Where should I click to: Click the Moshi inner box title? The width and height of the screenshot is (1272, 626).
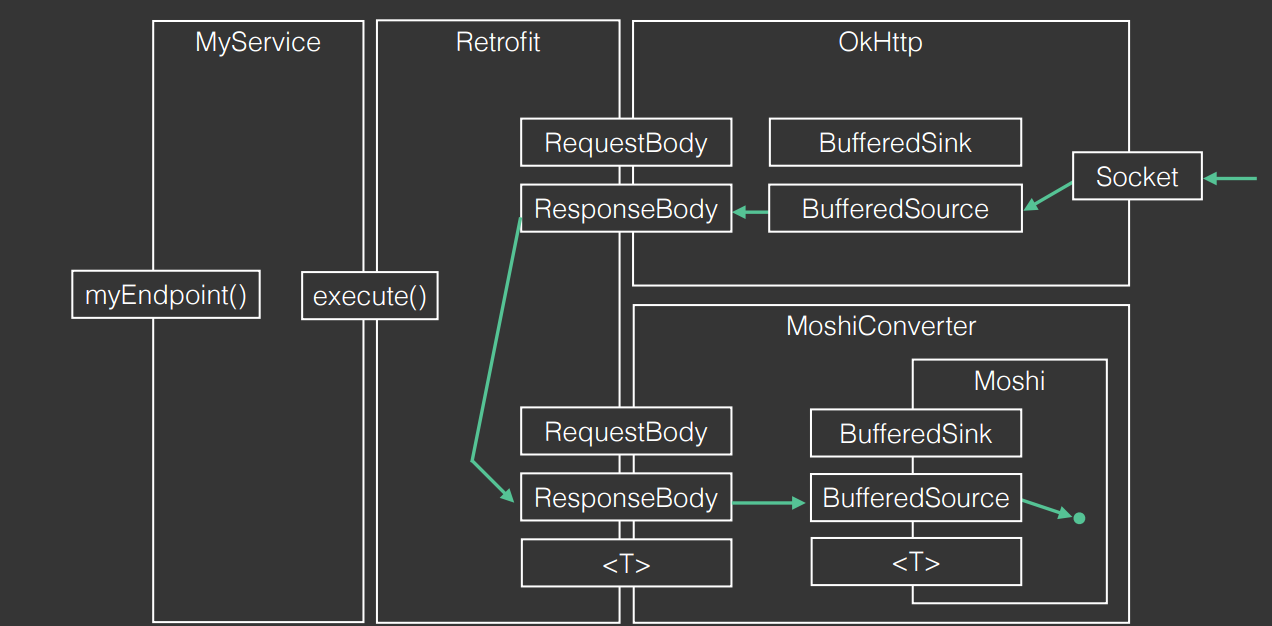tap(1009, 380)
